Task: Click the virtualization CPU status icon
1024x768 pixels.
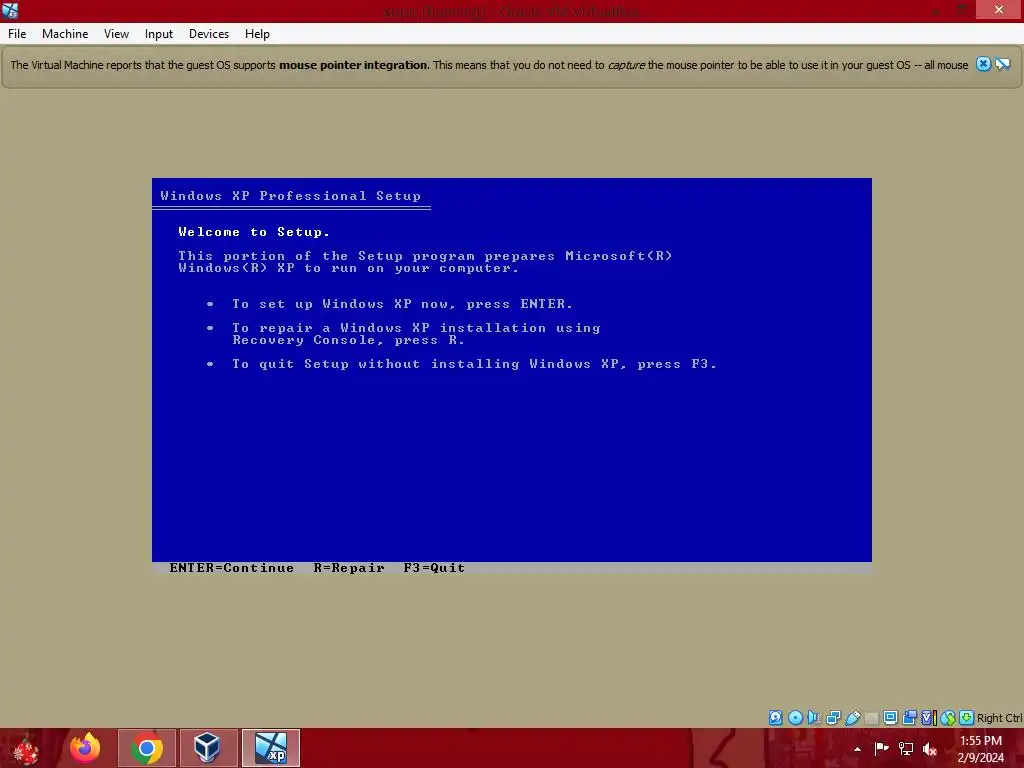Action: coord(929,718)
